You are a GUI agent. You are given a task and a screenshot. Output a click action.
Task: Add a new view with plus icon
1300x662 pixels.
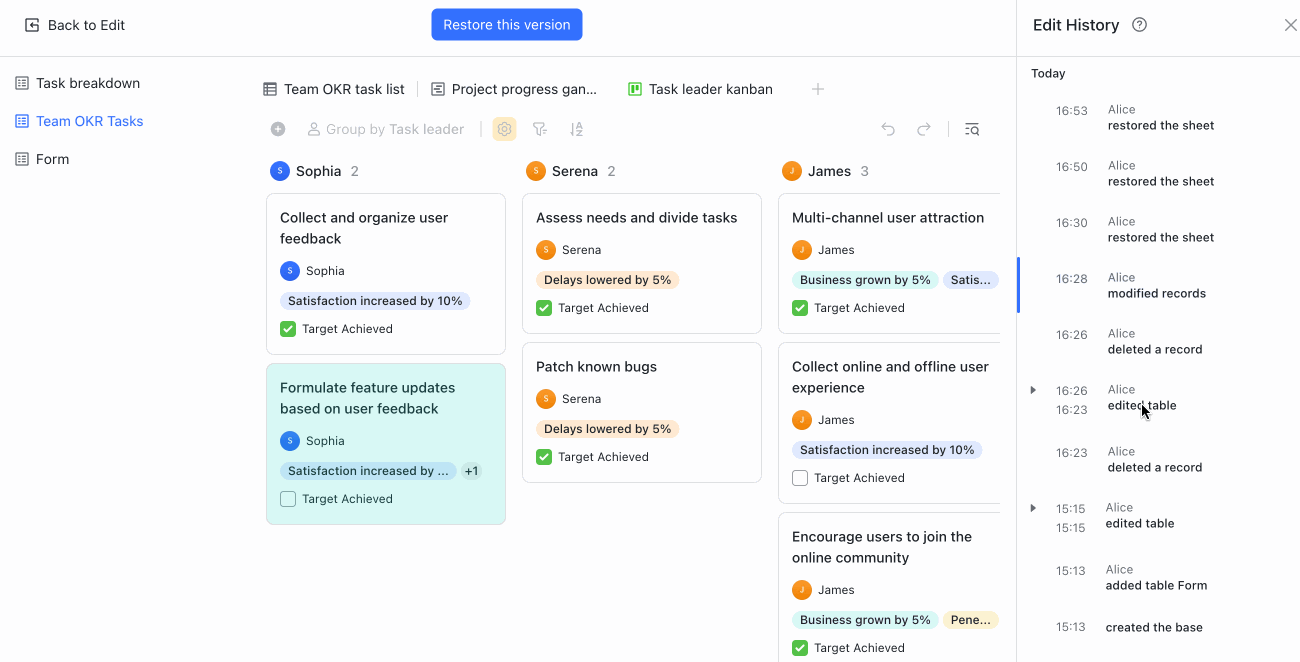click(818, 89)
